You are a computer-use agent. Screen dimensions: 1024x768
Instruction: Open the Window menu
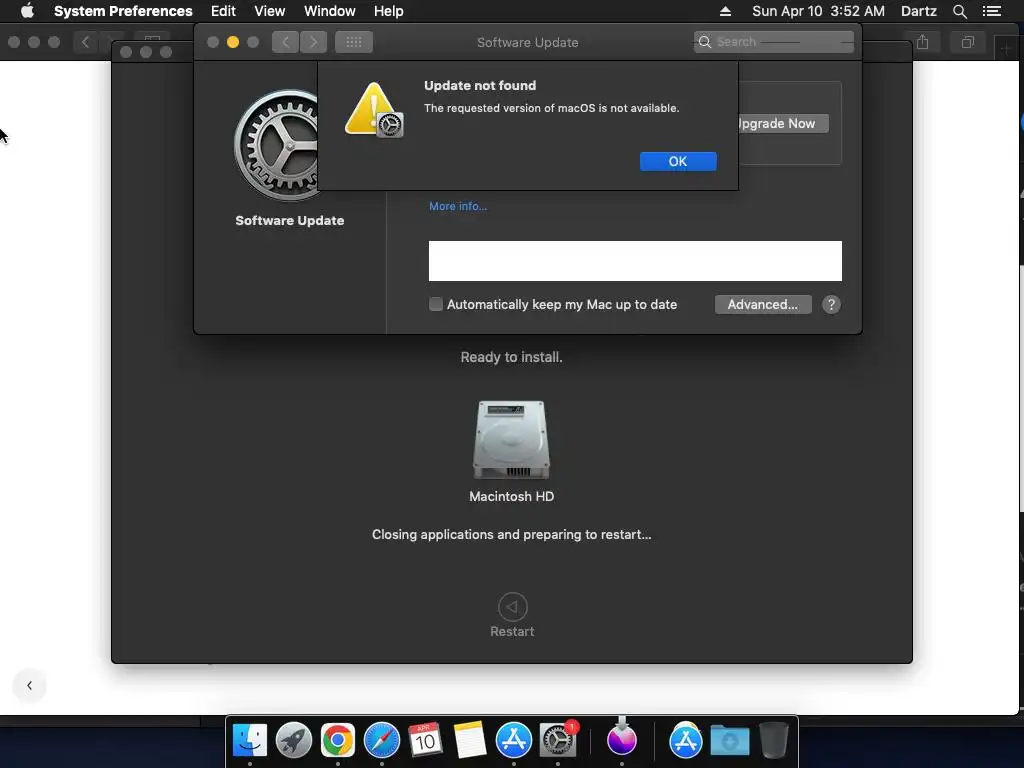click(x=330, y=11)
